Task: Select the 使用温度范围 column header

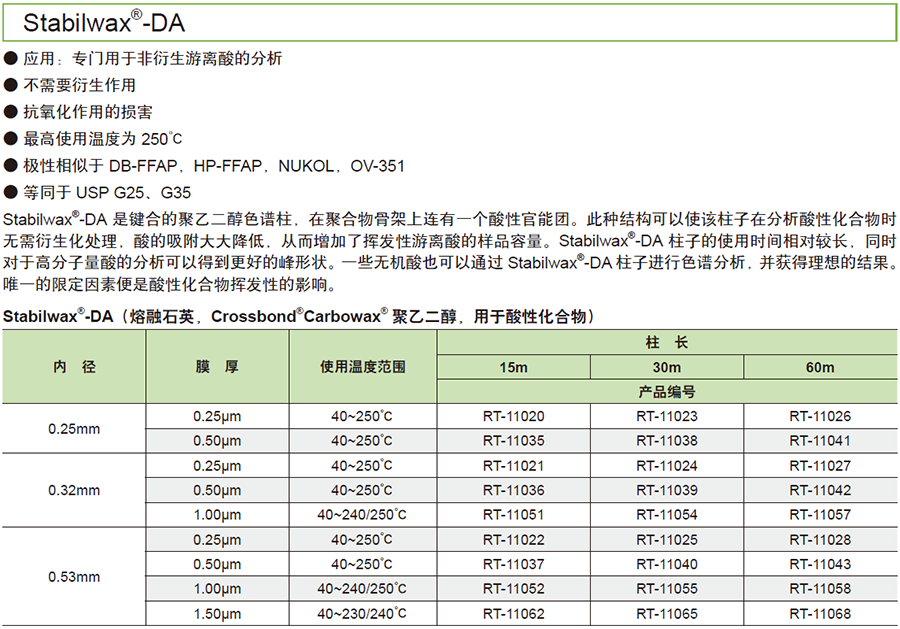Action: coord(362,367)
